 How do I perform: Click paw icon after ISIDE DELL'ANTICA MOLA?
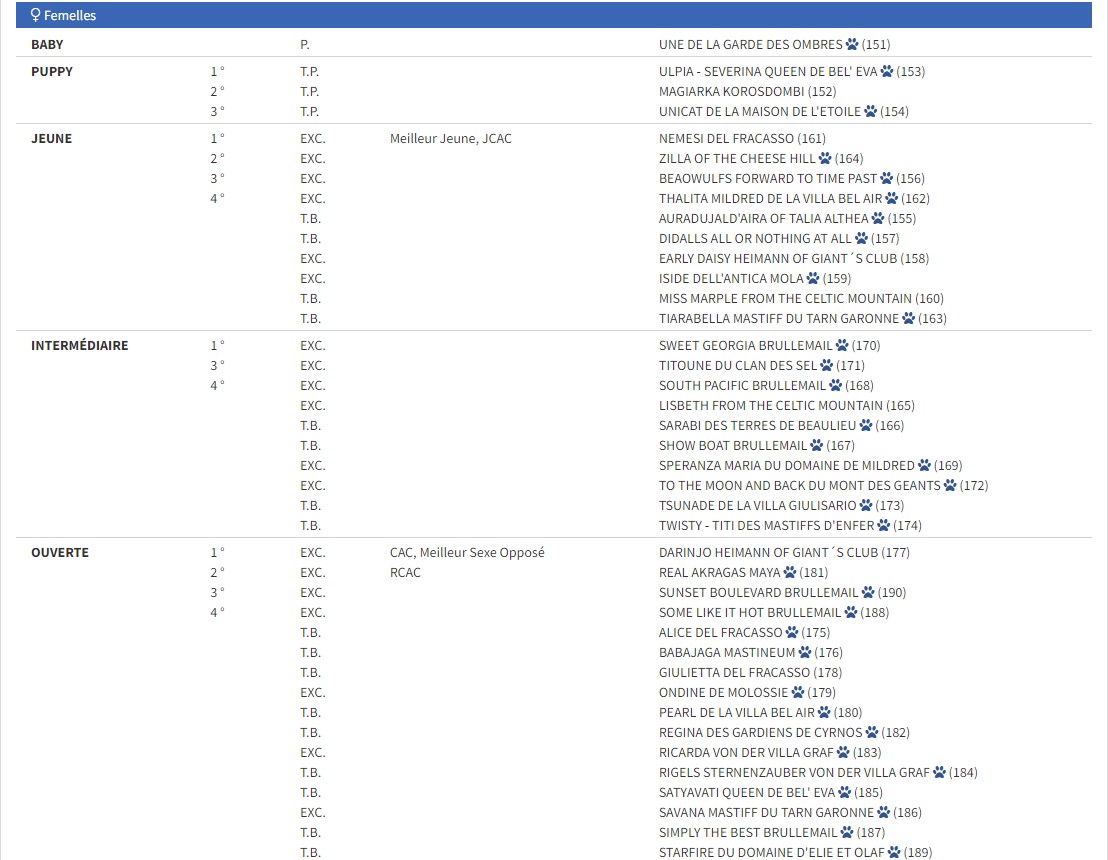click(813, 278)
